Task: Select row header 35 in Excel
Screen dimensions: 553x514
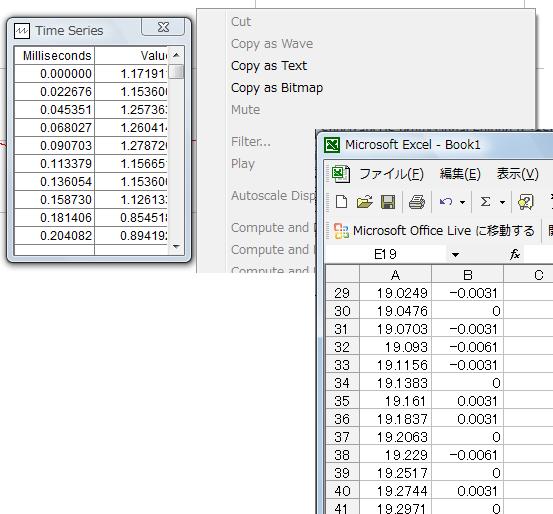Action: click(342, 401)
